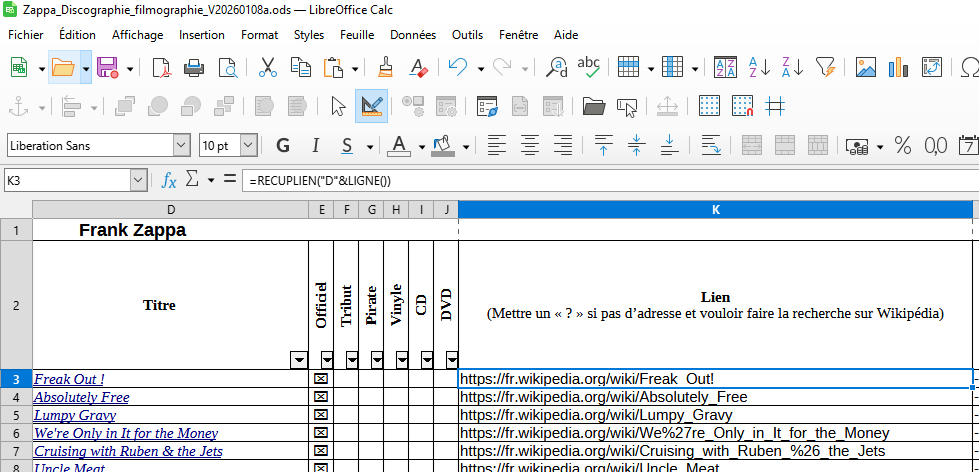Toggle the Design Mode icon

[371, 106]
